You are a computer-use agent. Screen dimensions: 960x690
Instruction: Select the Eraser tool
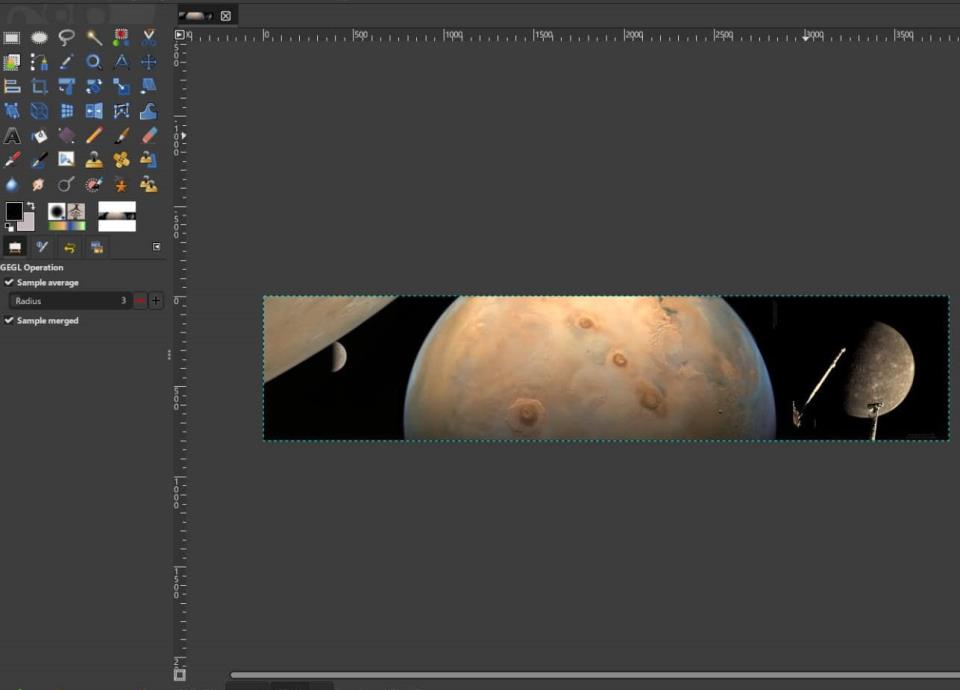[x=148, y=135]
